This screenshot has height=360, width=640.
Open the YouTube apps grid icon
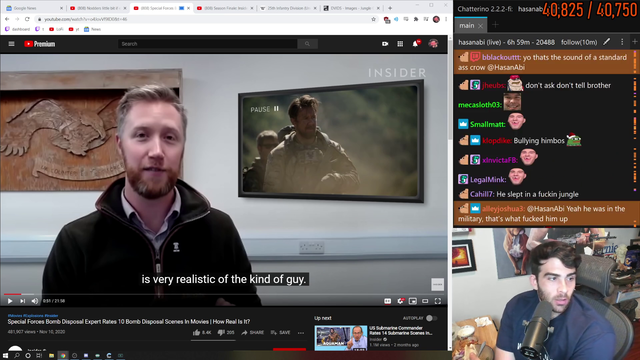[400, 44]
